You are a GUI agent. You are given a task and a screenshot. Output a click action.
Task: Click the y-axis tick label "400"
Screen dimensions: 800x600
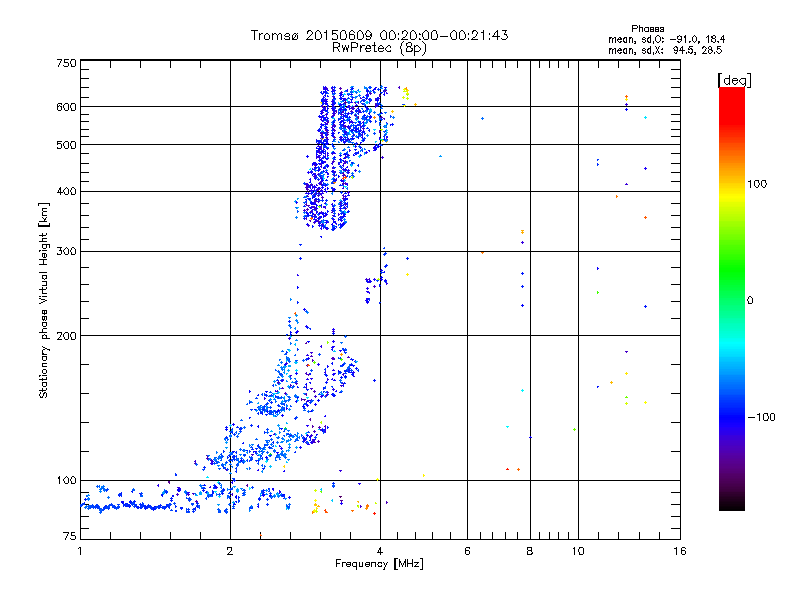click(67, 192)
